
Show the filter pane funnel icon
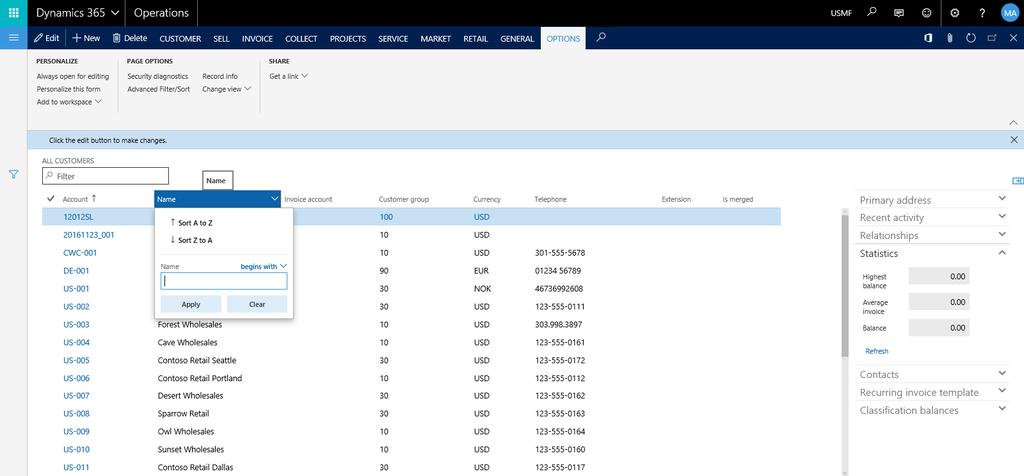[x=13, y=174]
